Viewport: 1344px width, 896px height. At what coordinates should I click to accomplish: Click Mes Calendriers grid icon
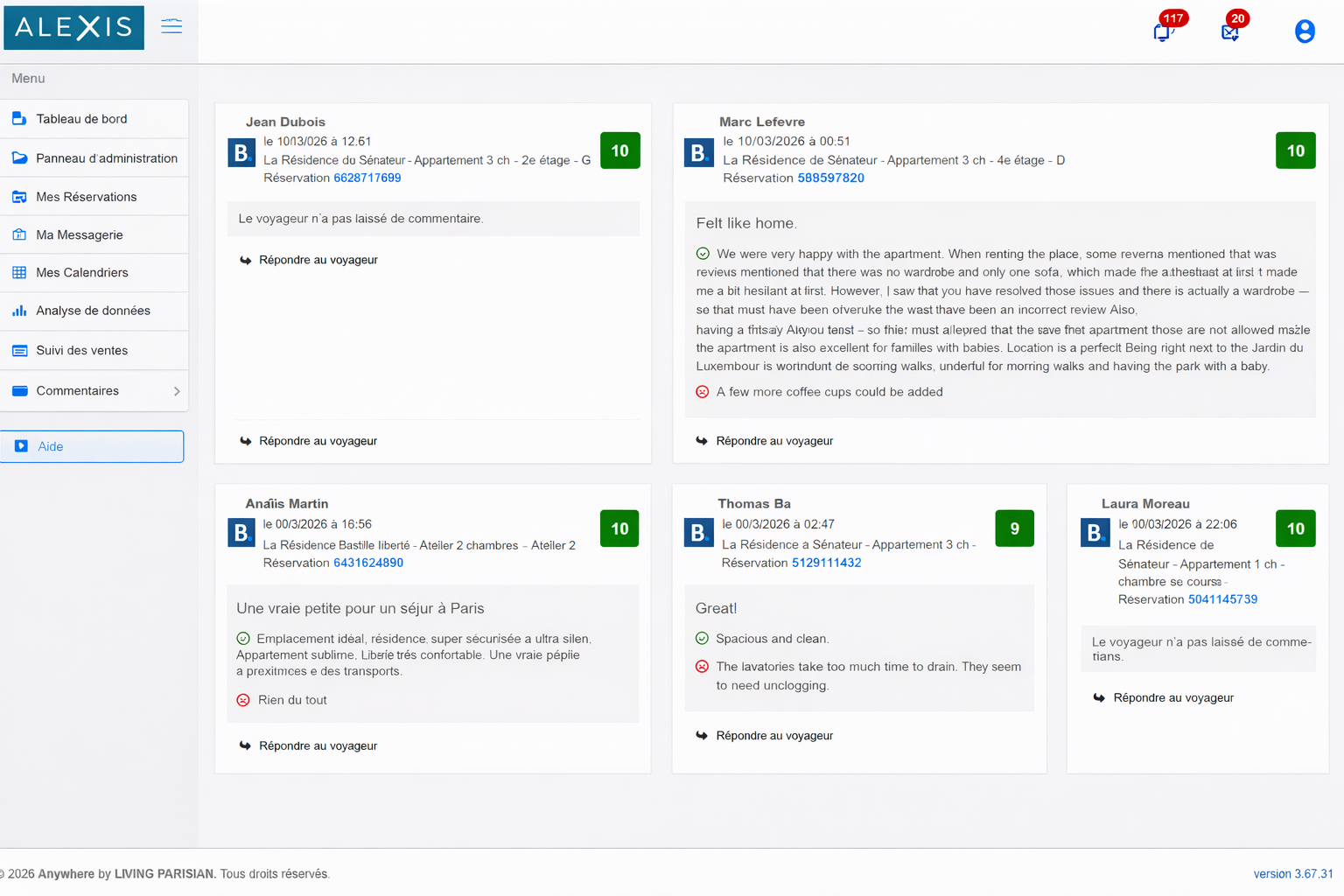click(x=19, y=272)
